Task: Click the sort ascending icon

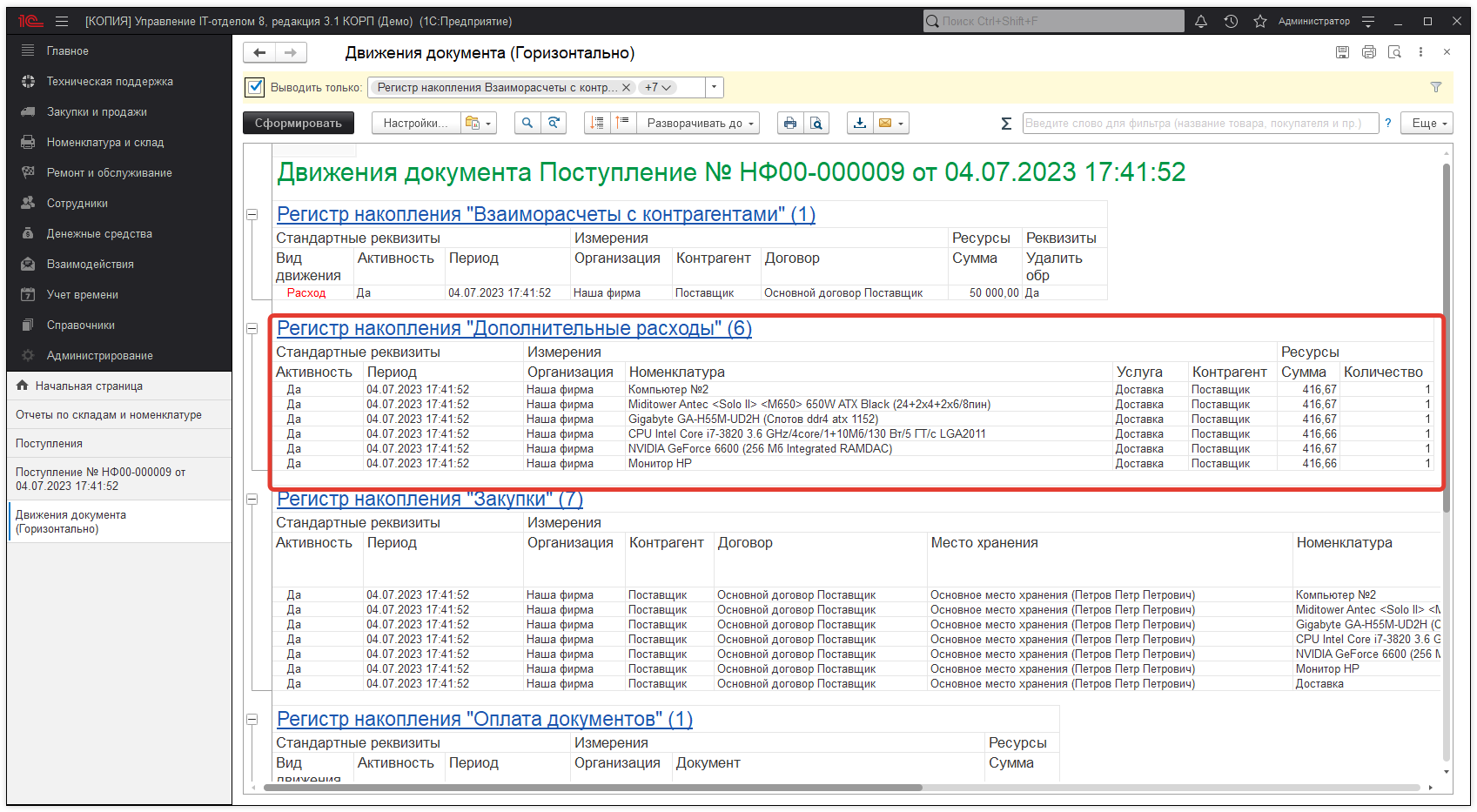Action: (x=623, y=123)
